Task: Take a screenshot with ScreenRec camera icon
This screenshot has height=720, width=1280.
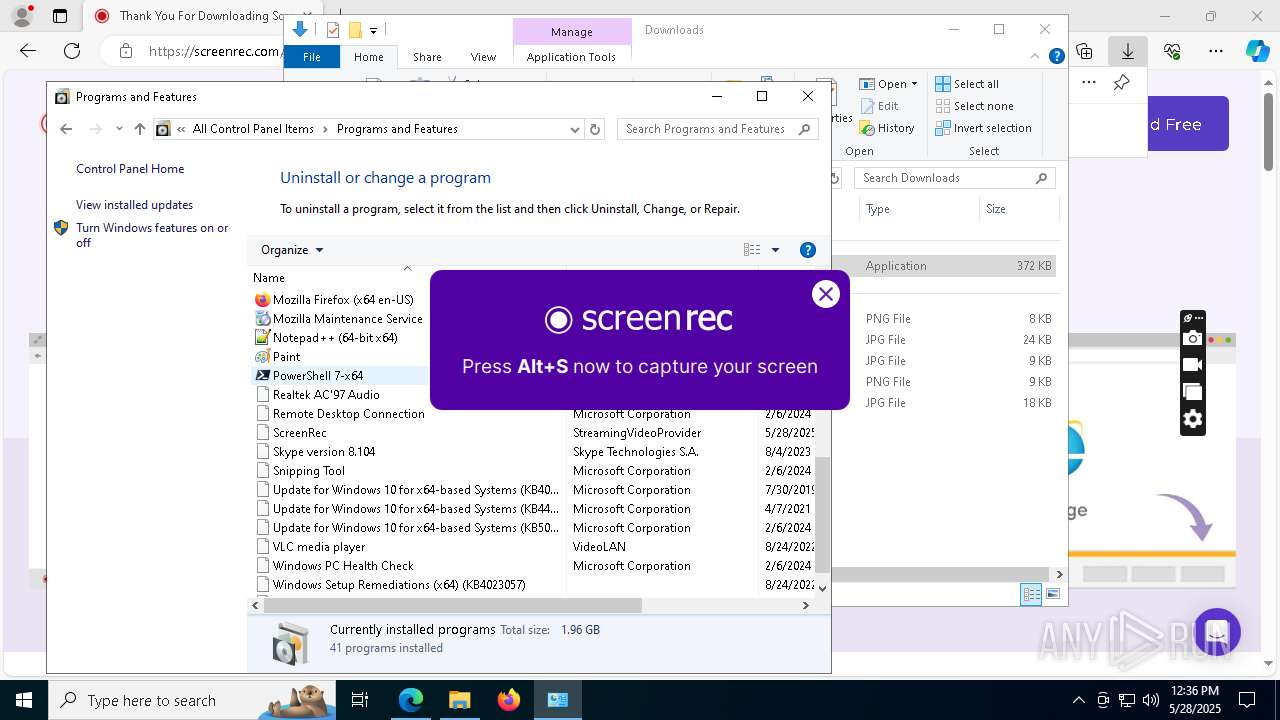Action: pos(1192,339)
